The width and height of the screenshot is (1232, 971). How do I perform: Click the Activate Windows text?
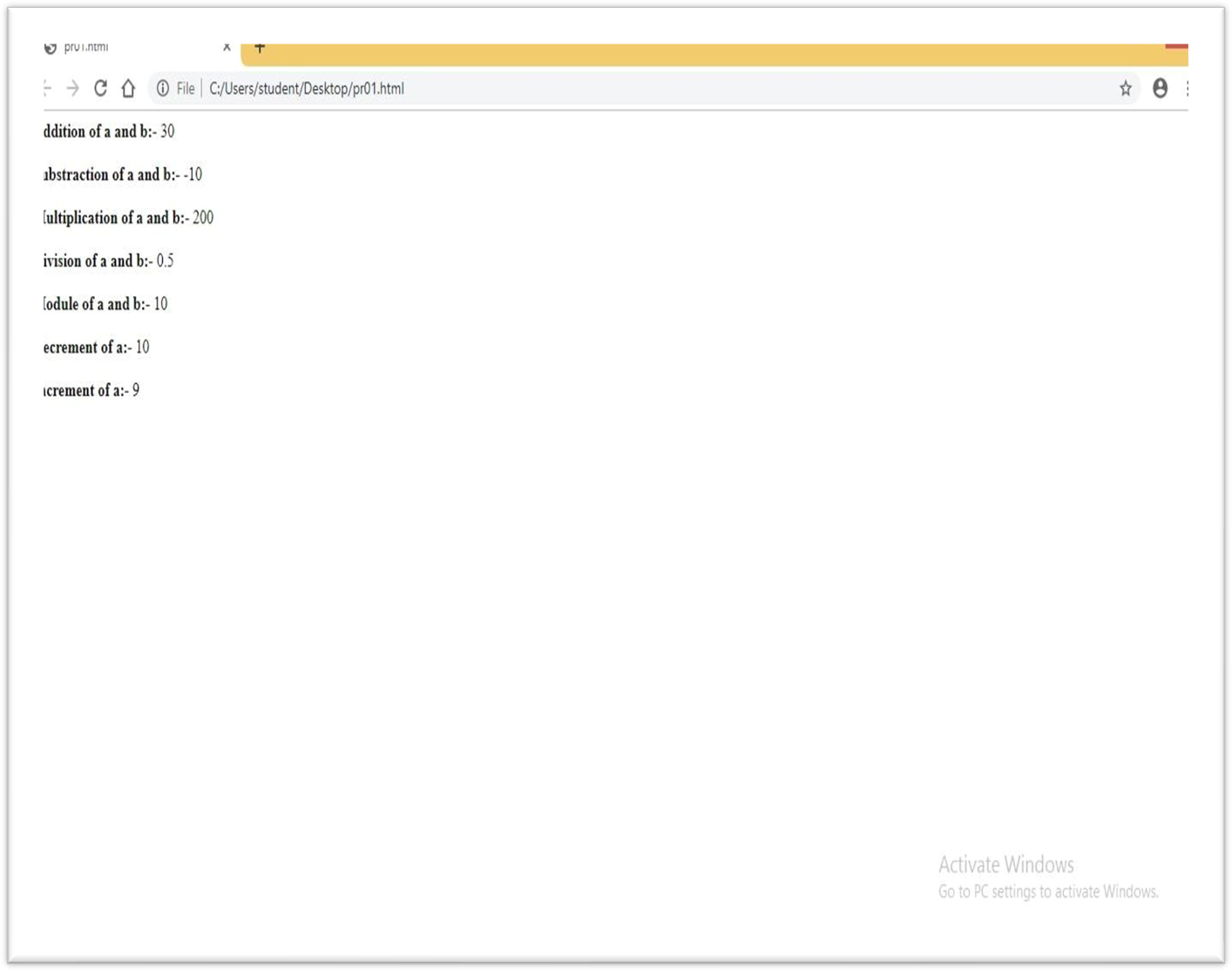click(x=1004, y=865)
